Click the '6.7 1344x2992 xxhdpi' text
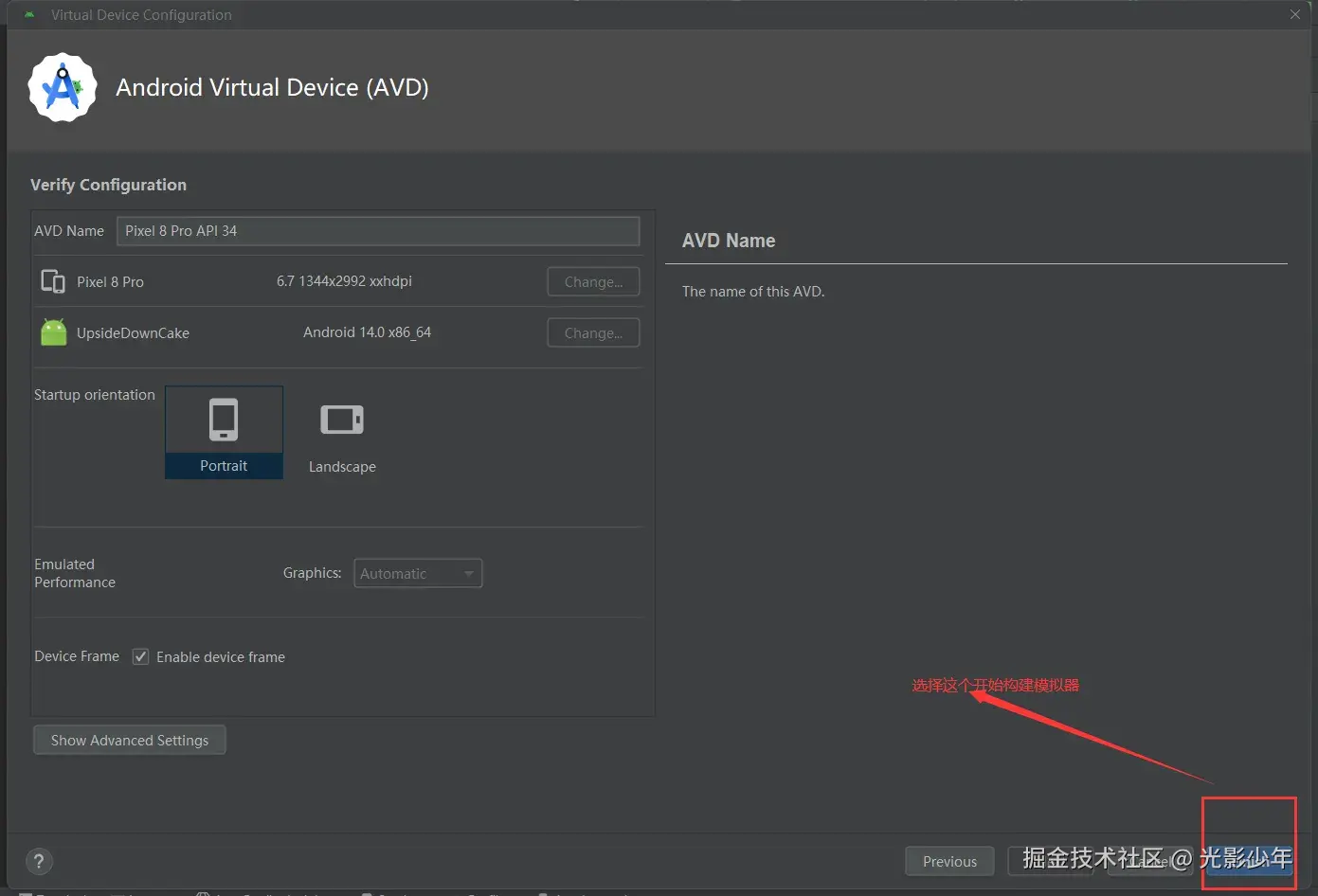 pos(344,281)
